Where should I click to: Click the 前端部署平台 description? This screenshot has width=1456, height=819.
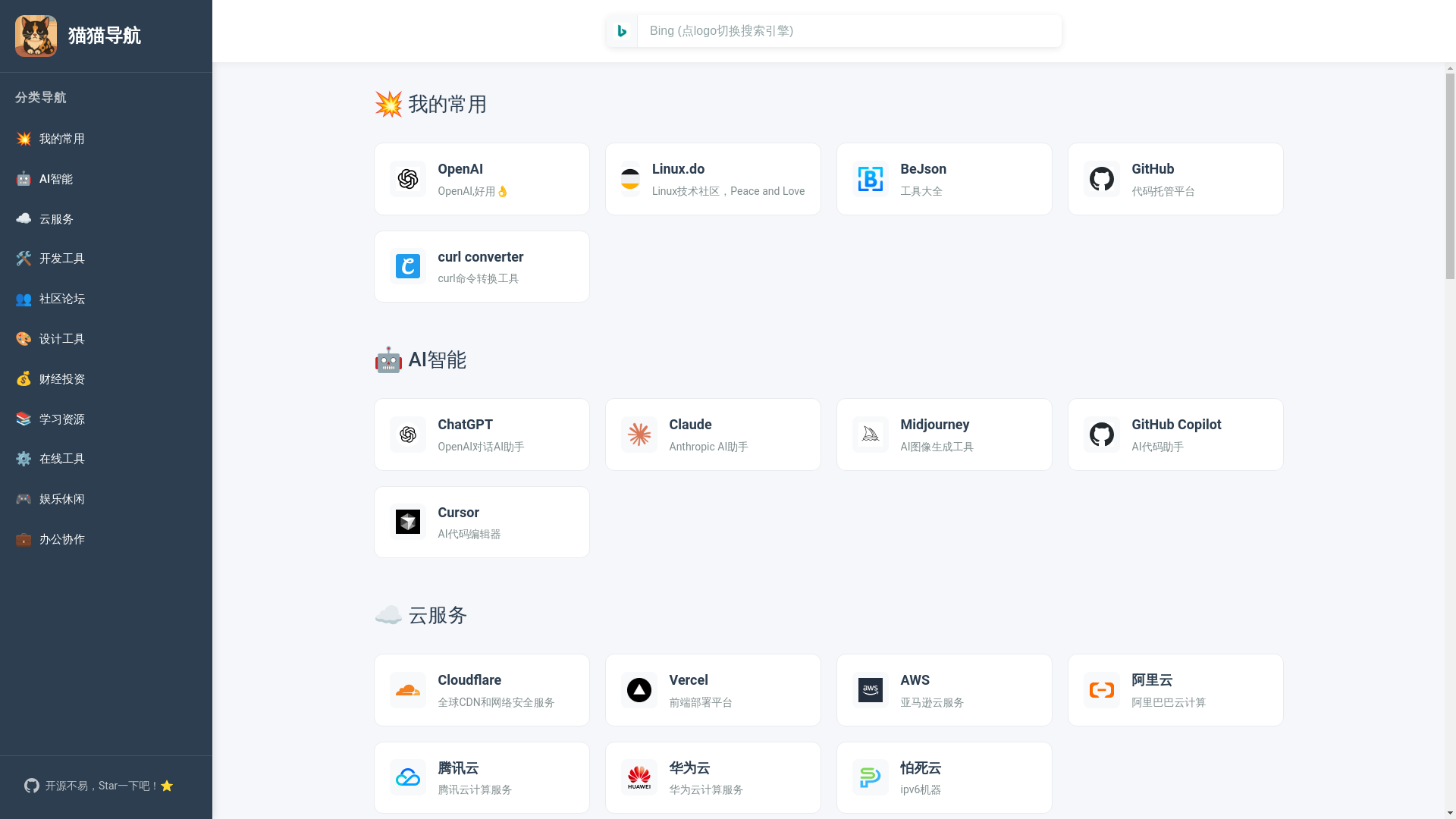click(x=701, y=702)
